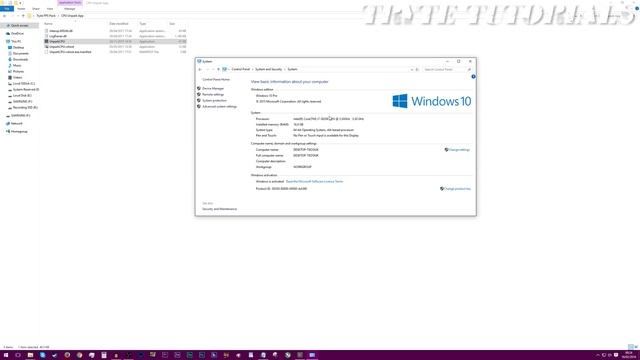Image resolution: width=640 pixels, height=360 pixels.
Task: Click back arrow in File Explorer
Action: point(4,16)
